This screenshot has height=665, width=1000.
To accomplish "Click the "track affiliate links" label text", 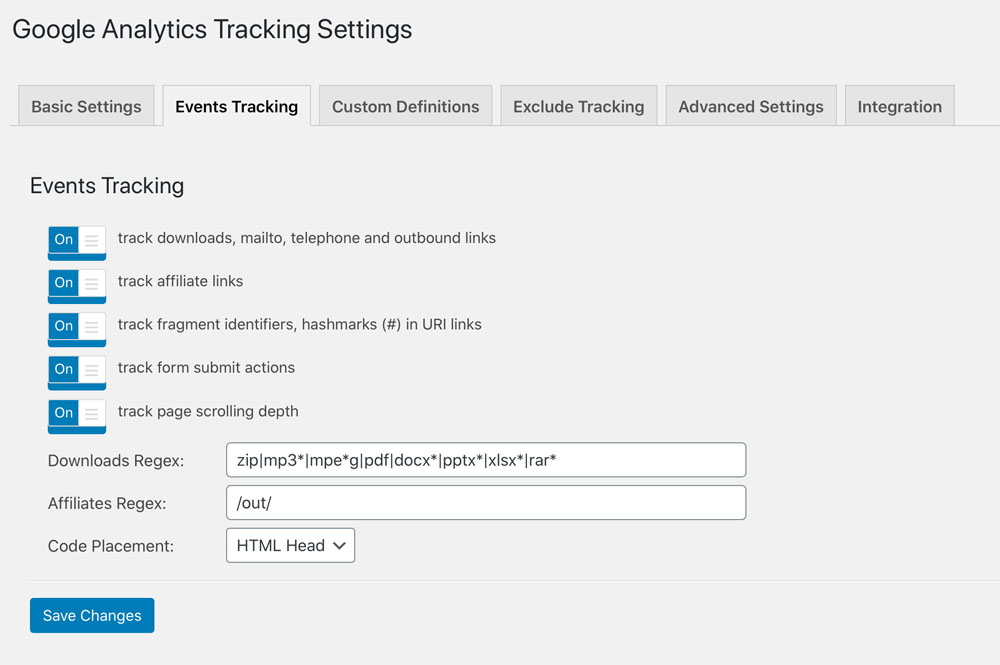I will 180,281.
